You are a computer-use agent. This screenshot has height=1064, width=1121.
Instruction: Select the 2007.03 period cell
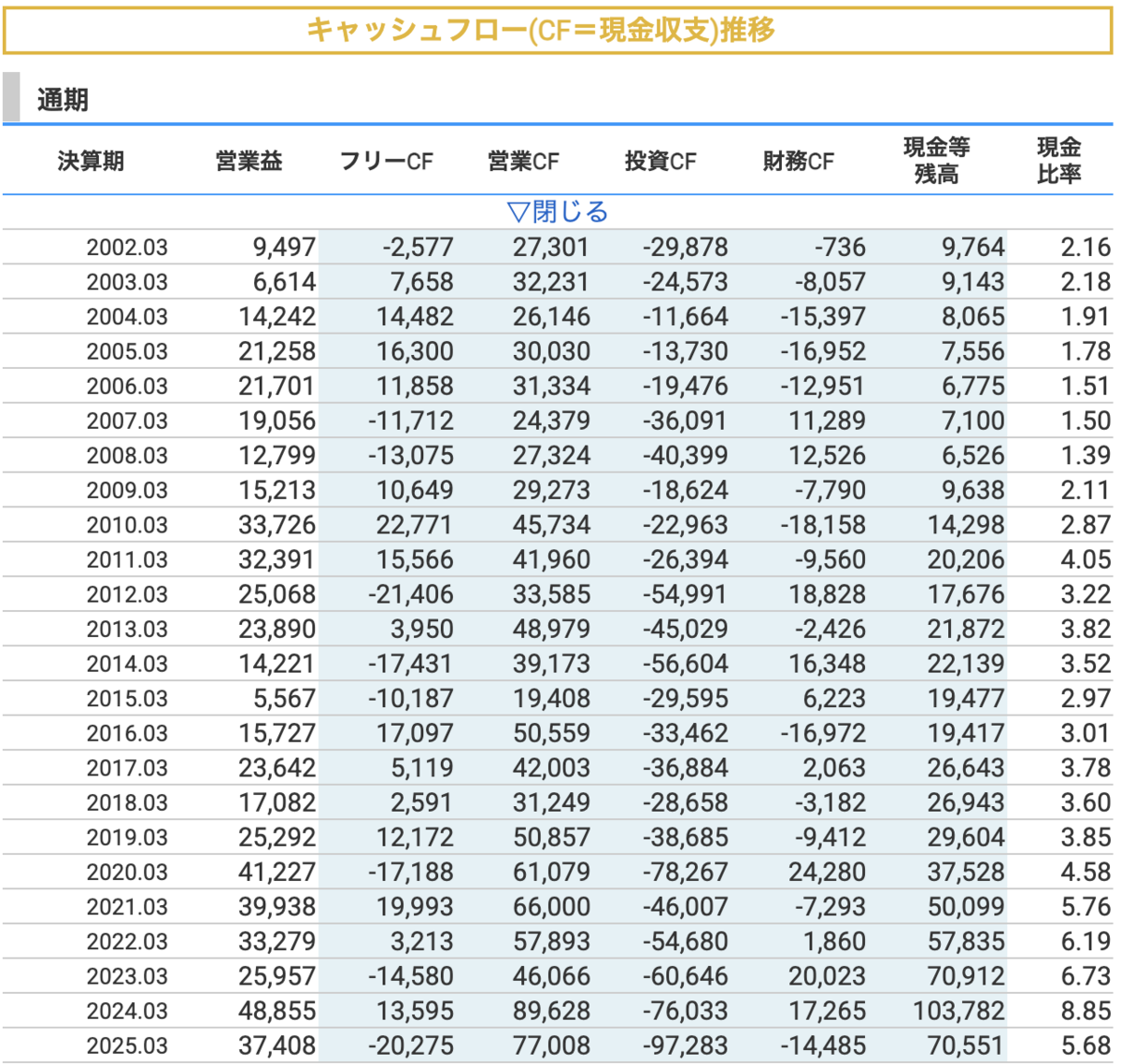(x=127, y=420)
